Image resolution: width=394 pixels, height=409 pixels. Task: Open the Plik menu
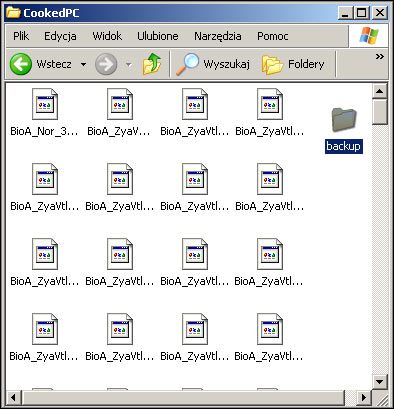tap(21, 36)
